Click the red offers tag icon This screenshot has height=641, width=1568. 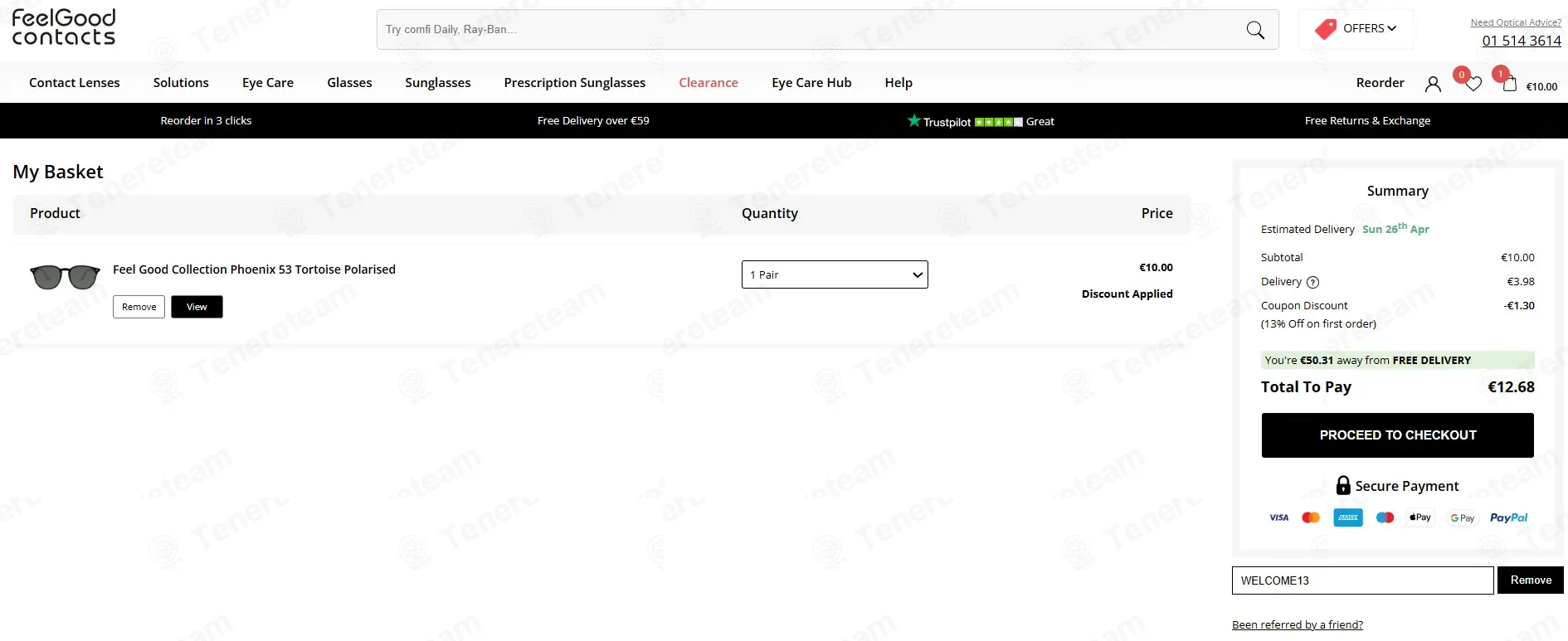tap(1326, 29)
